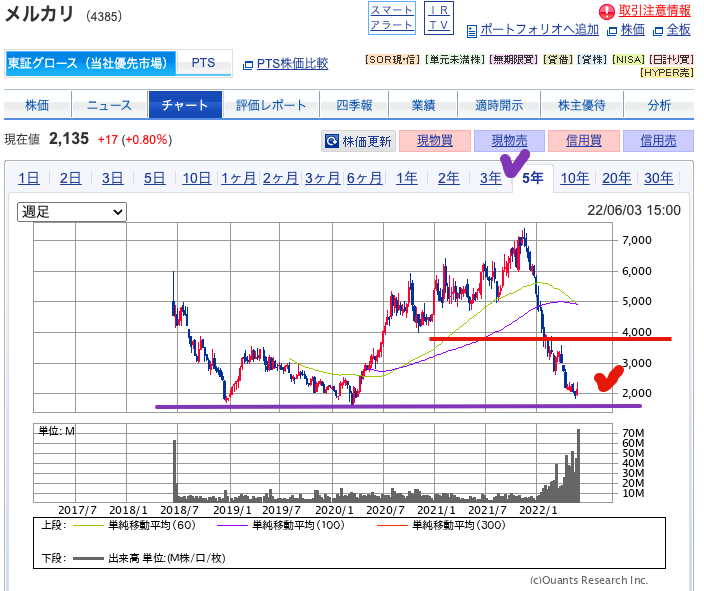Click the portfolio add list icon
The width and height of the screenshot is (704, 591).
click(471, 31)
